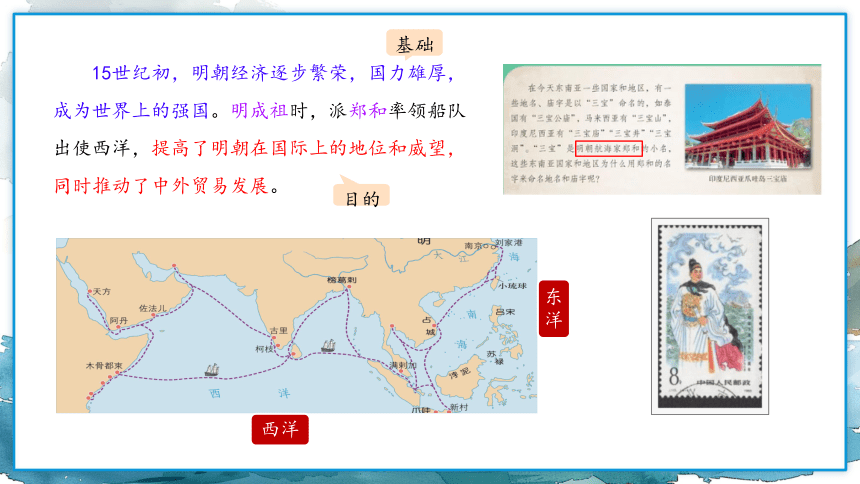Click the 浡泥 label on Borneo
The height and width of the screenshot is (484, 860).
tap(460, 374)
